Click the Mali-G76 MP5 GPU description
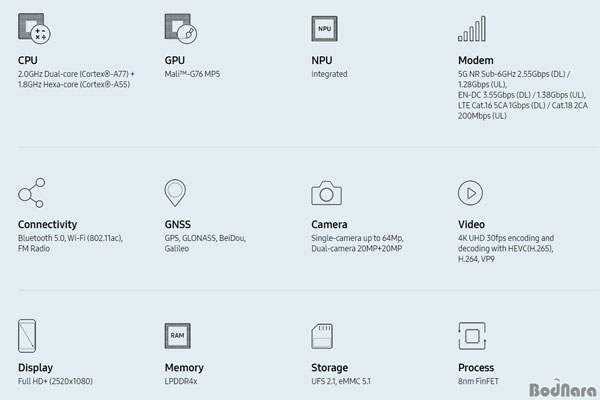600x400 pixels. coord(192,74)
